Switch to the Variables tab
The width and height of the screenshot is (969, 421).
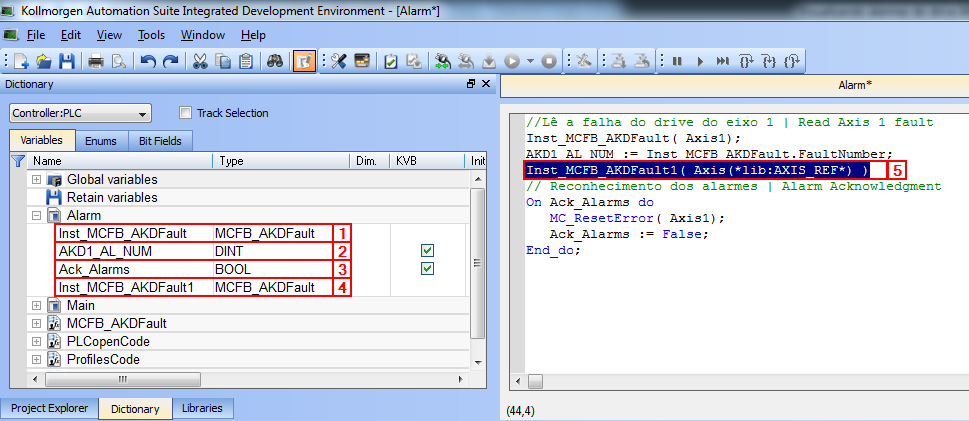(42, 140)
